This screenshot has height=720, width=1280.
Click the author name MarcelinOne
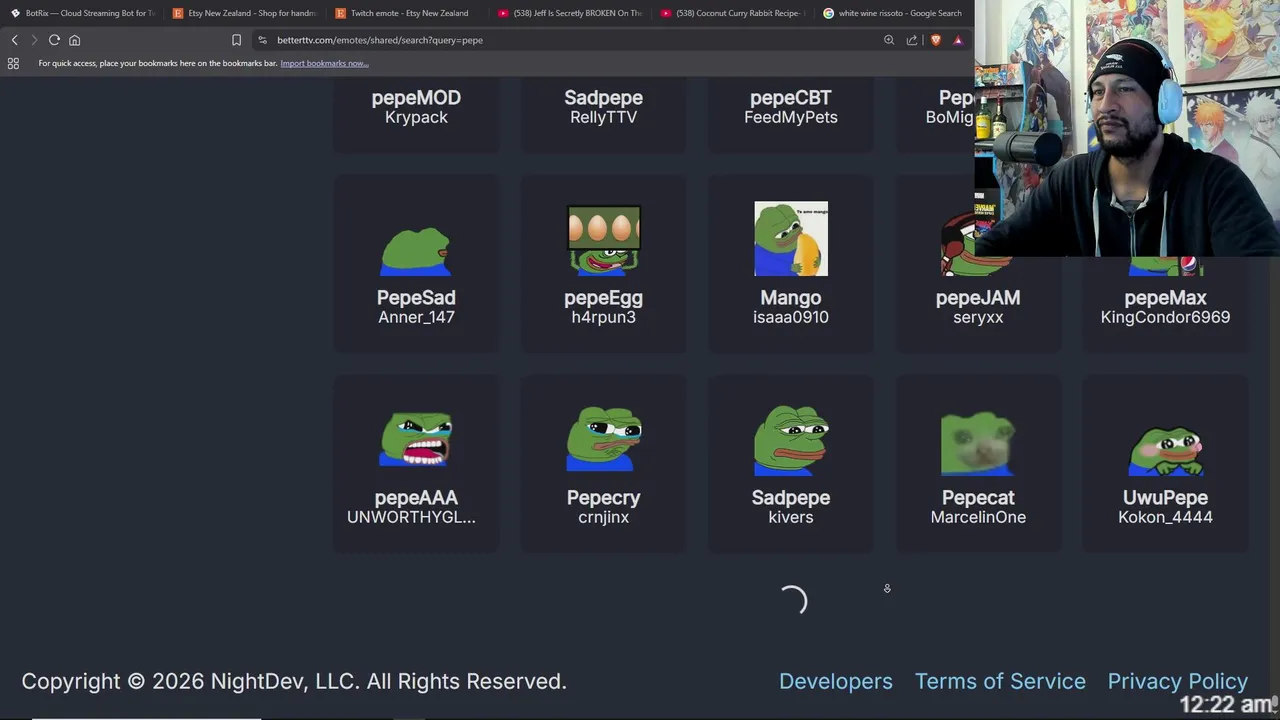(x=978, y=517)
